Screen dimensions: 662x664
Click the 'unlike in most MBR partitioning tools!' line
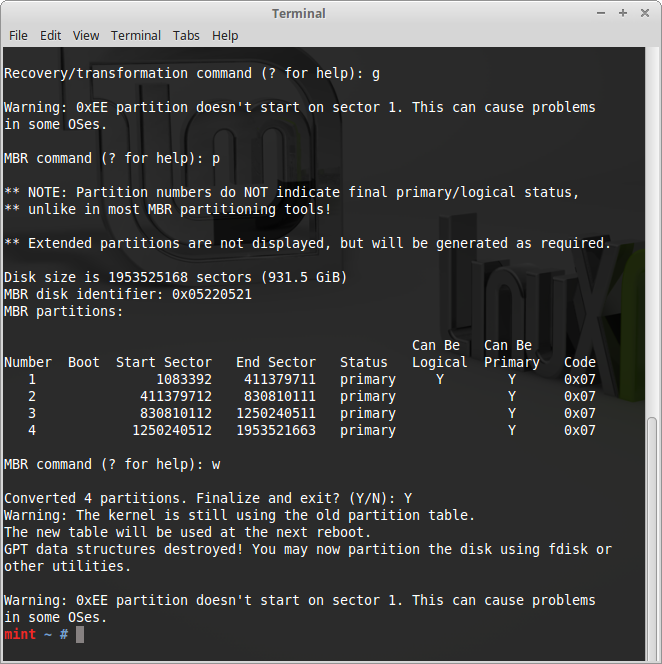[x=168, y=210]
